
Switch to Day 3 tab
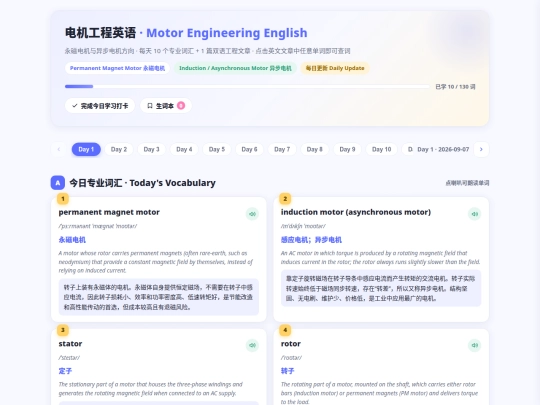[152, 149]
